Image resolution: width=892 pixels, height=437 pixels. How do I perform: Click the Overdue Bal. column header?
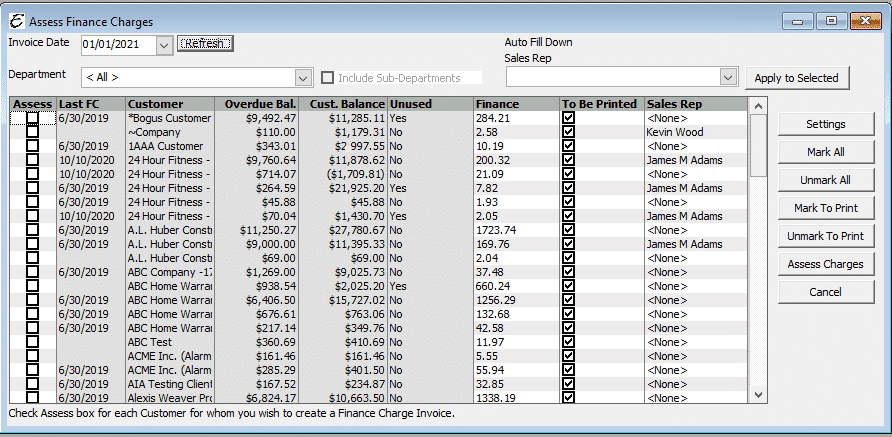pos(257,104)
